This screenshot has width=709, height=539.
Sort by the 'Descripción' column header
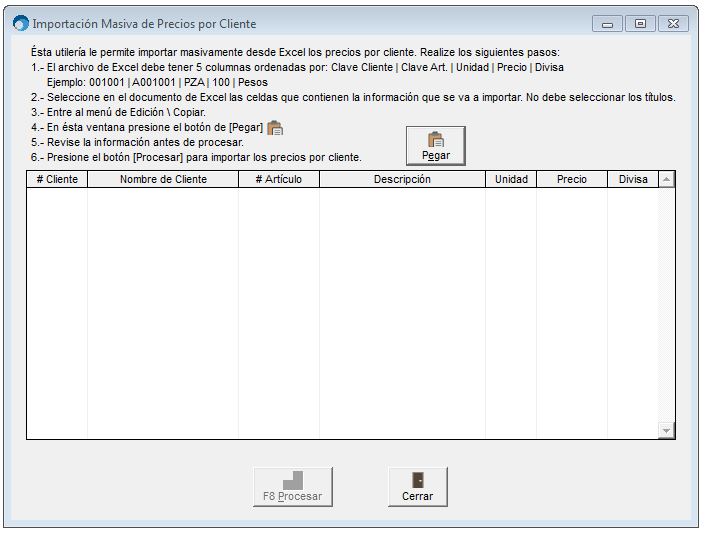pyautogui.click(x=402, y=179)
